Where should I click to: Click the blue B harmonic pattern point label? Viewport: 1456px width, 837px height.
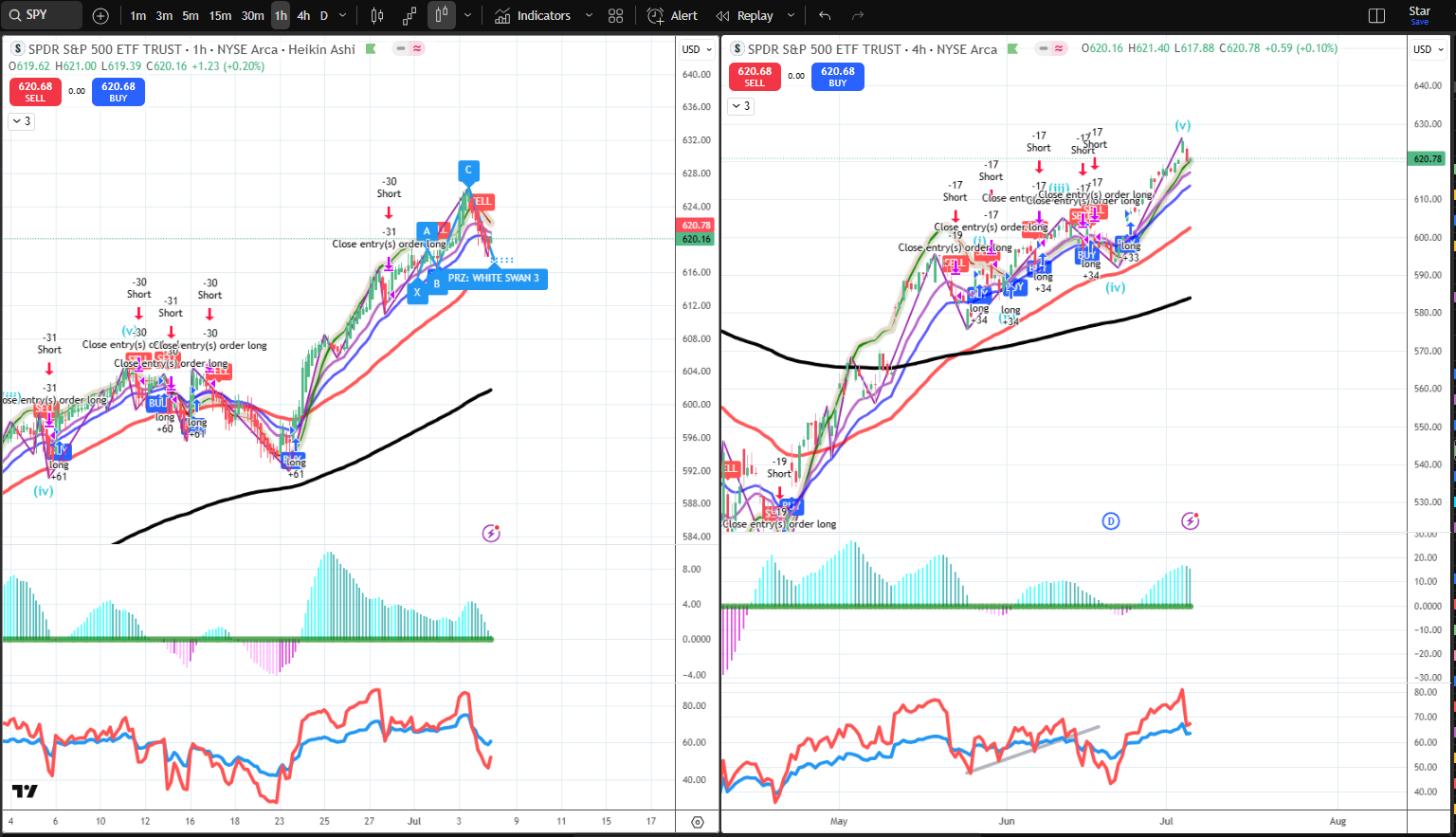coord(437,283)
